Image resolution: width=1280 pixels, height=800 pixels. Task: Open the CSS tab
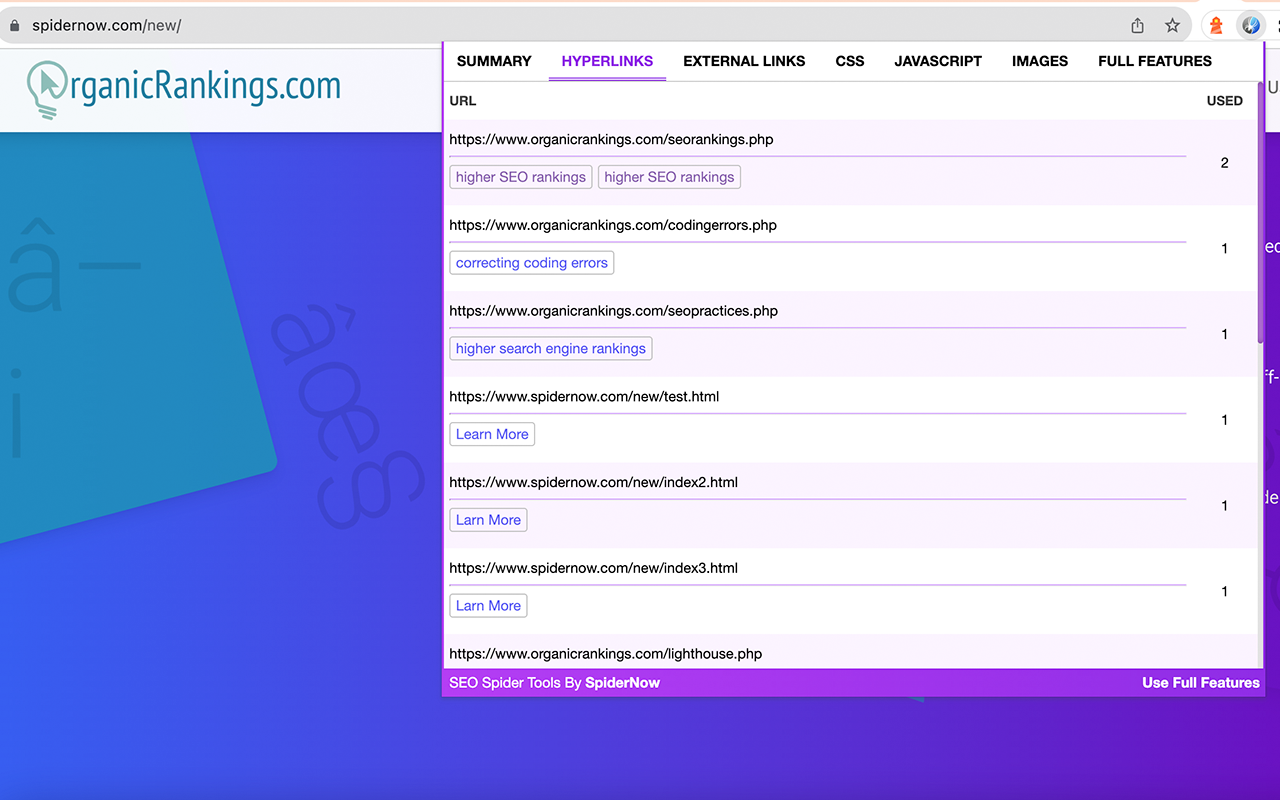[x=849, y=61]
